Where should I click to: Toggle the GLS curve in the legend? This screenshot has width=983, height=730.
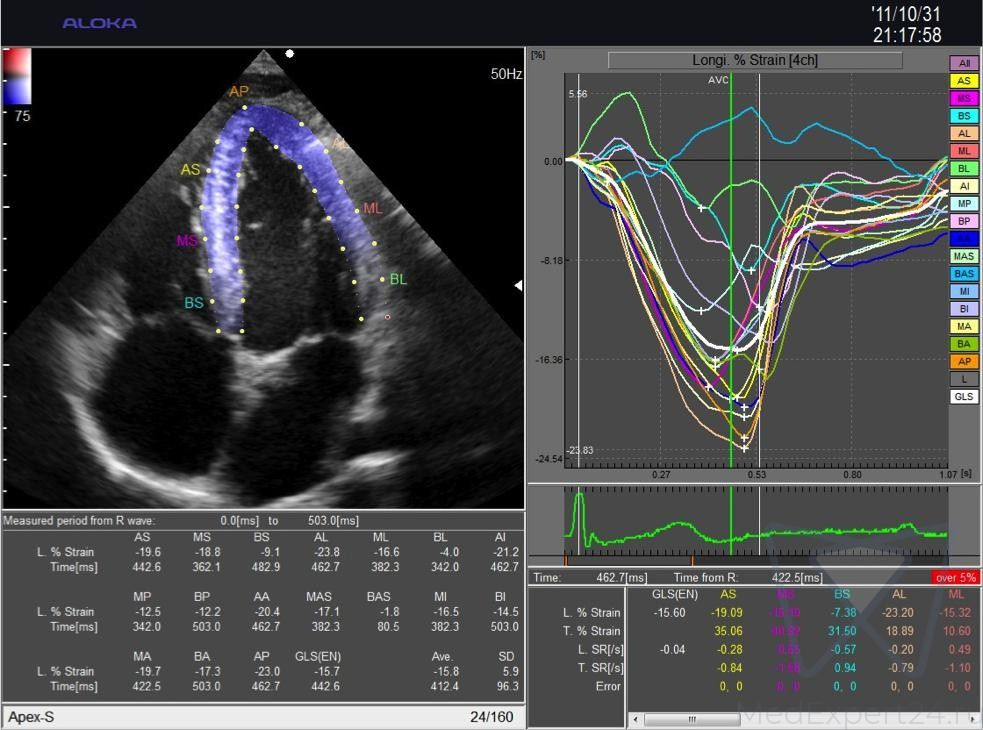(x=963, y=397)
